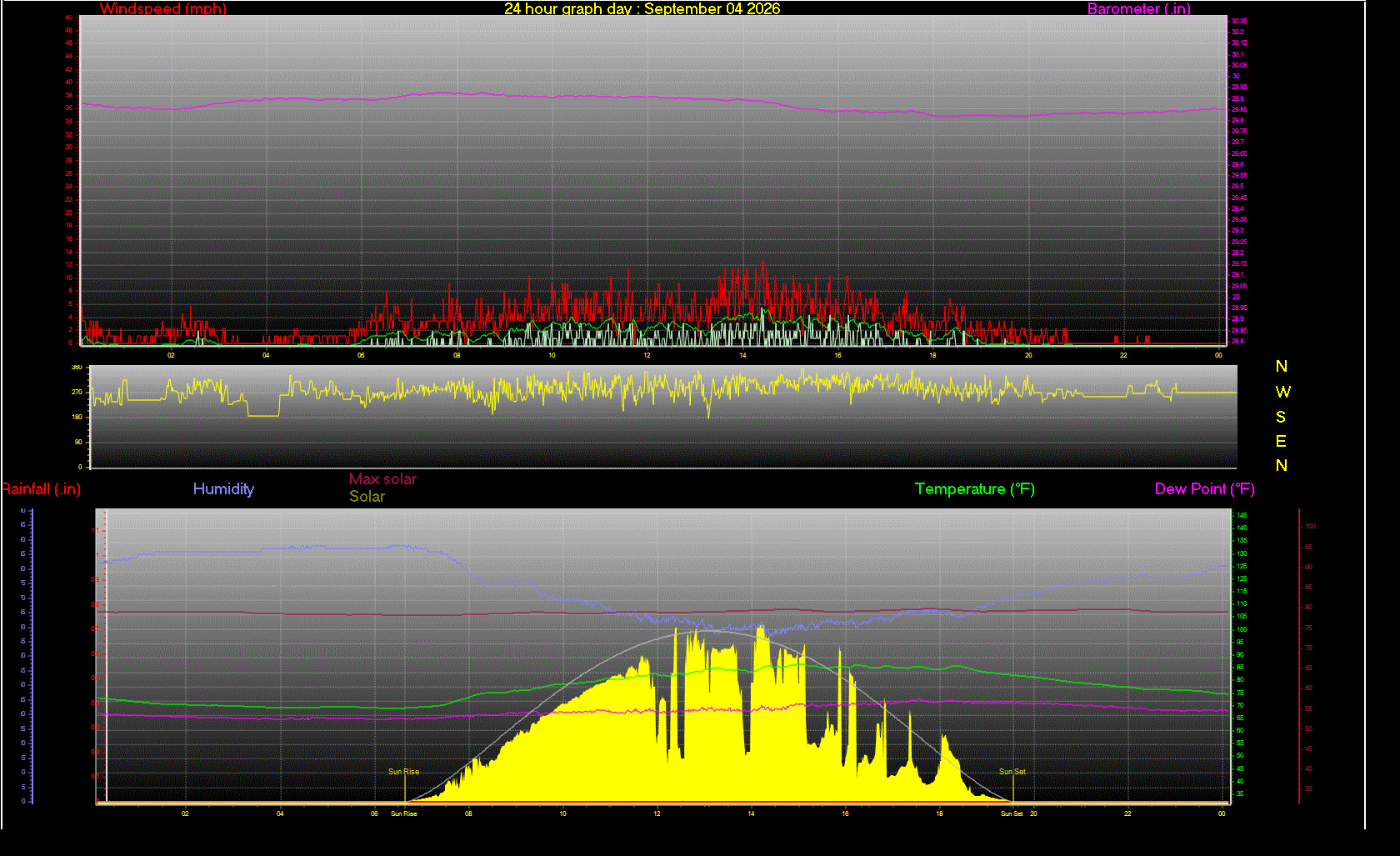1400x856 pixels.
Task: Click '18' on the windspeed graph time axis
Action: point(933,355)
